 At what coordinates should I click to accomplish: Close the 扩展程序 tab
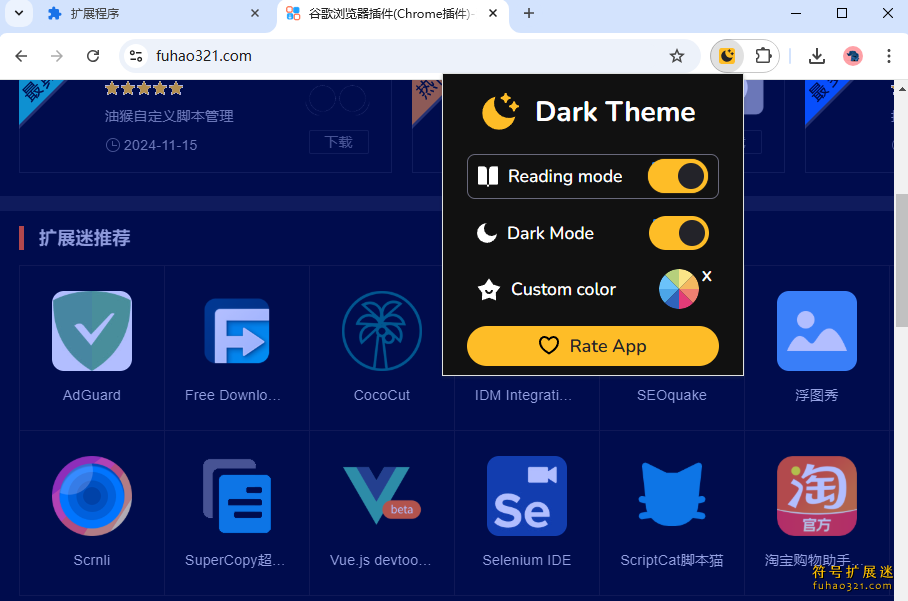click(x=255, y=13)
